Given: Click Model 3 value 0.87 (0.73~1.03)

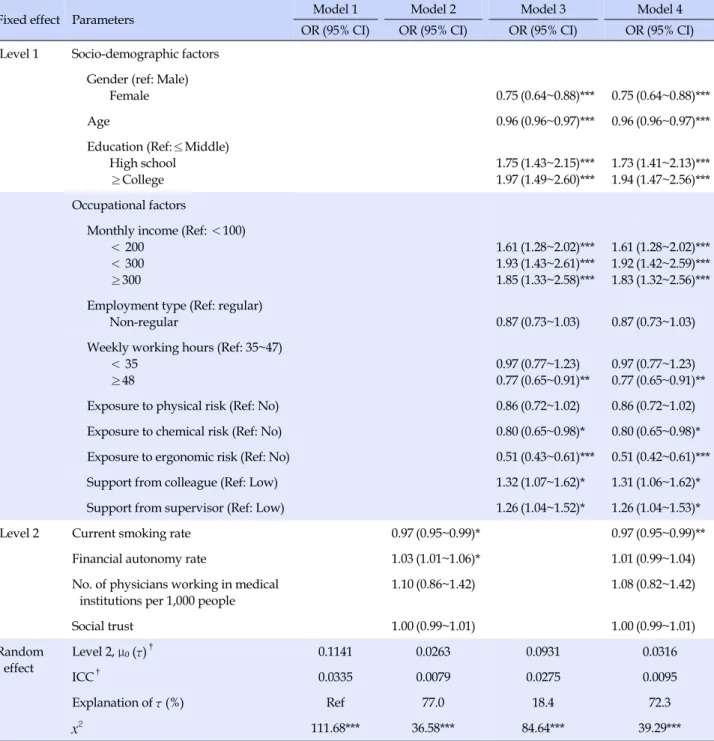Looking at the screenshot, I should 537,322.
